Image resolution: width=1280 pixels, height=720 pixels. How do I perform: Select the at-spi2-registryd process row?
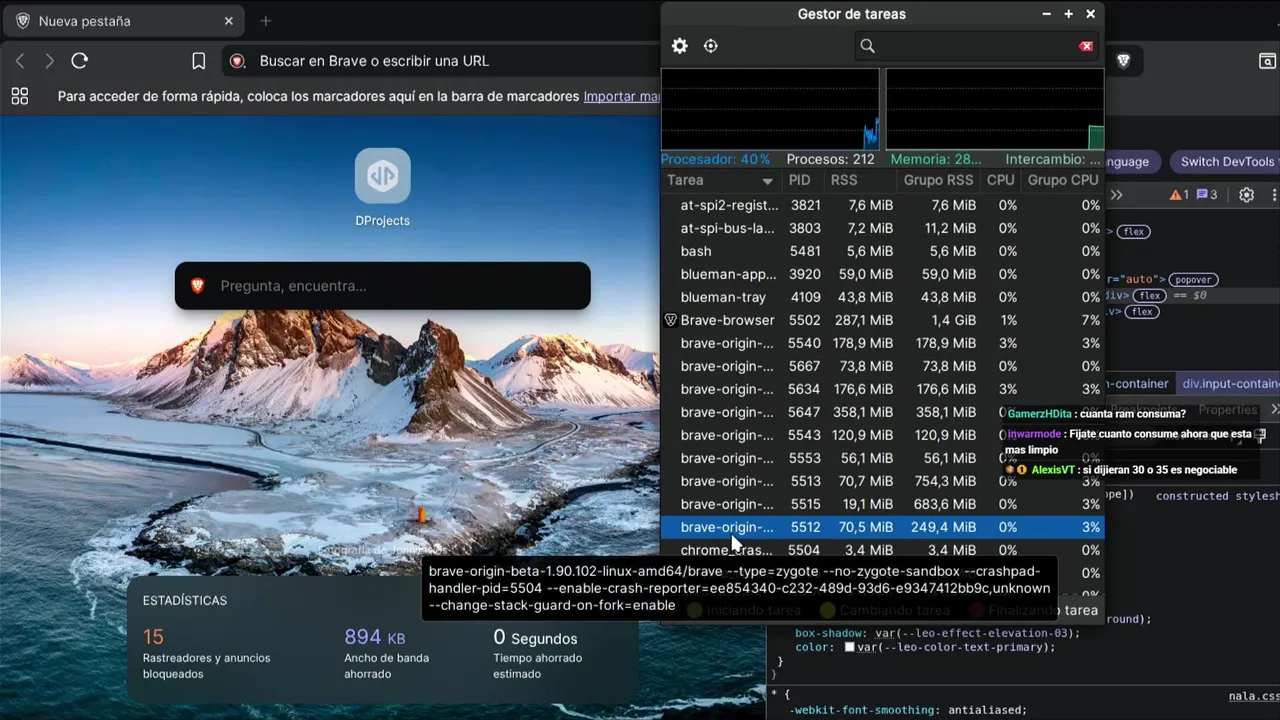(x=883, y=205)
